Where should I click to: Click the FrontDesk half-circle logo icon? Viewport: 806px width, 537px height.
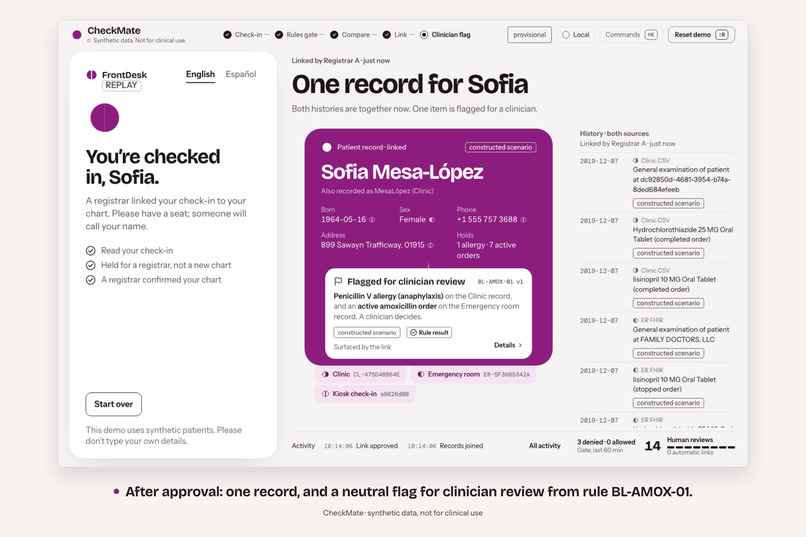pyautogui.click(x=91, y=75)
